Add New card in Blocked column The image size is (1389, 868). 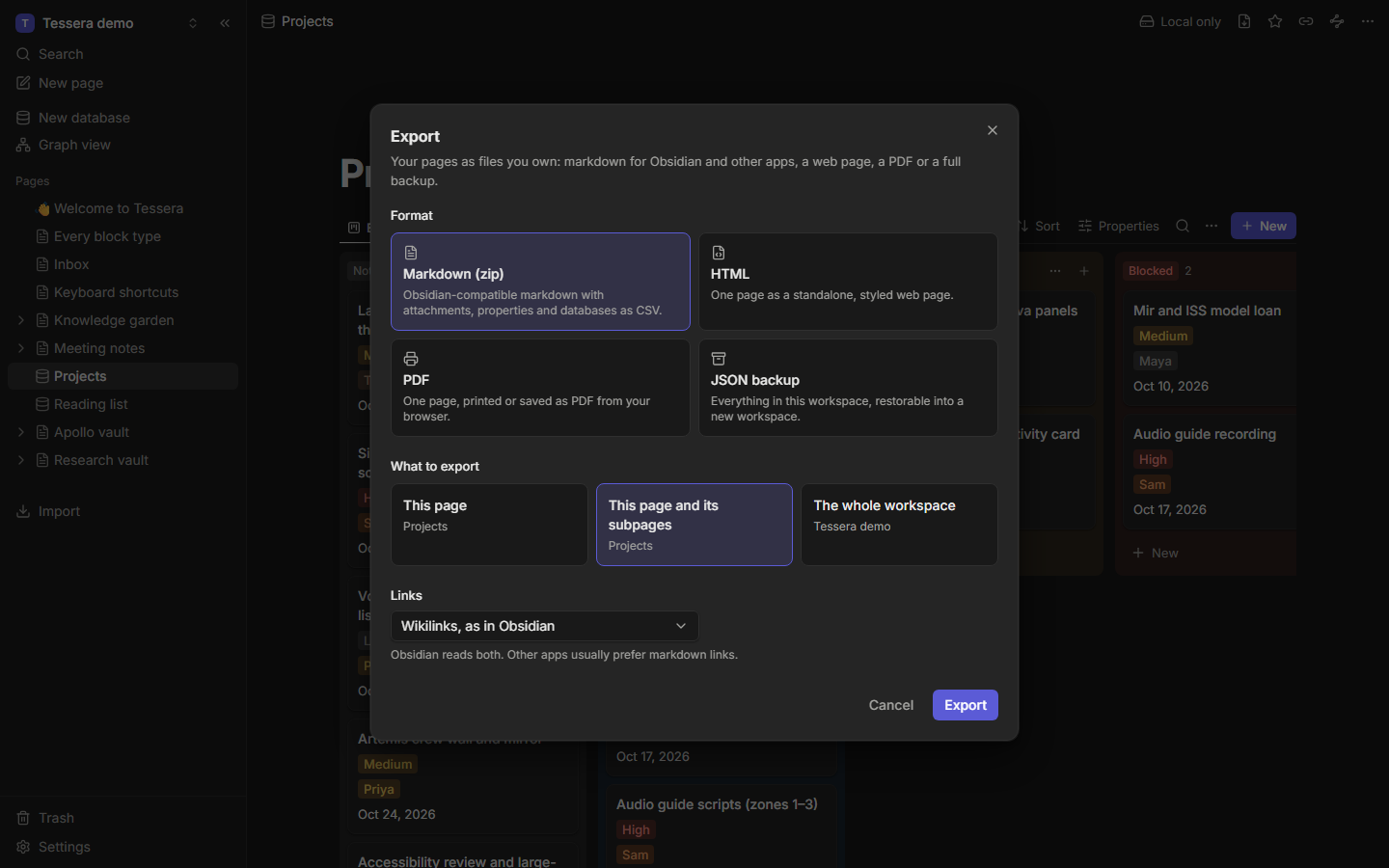coord(1156,553)
